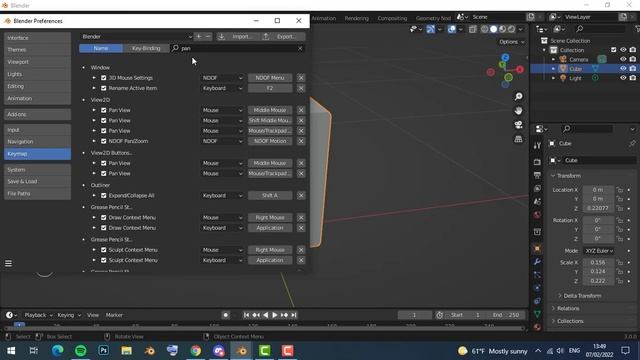Hide the Cube in viewport via eye icon
The height and width of the screenshot is (360, 640).
click(x=623, y=69)
